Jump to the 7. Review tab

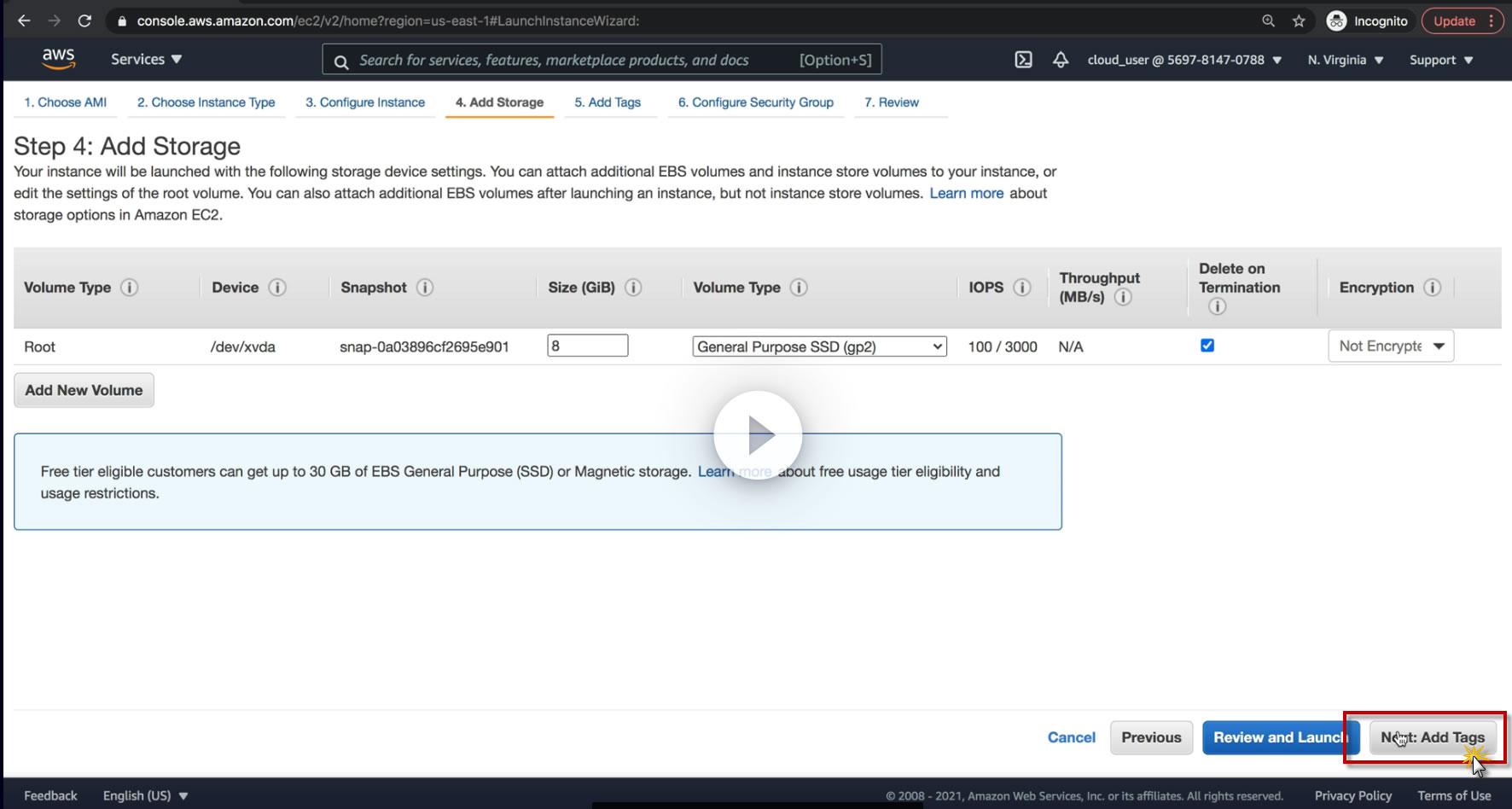click(892, 102)
